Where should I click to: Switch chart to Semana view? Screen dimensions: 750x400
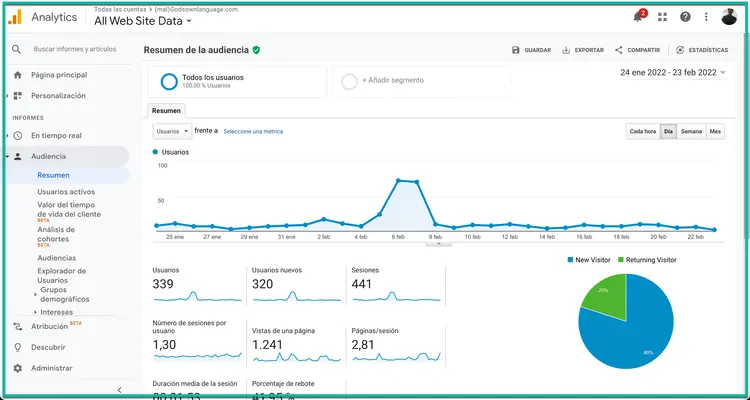tap(691, 131)
